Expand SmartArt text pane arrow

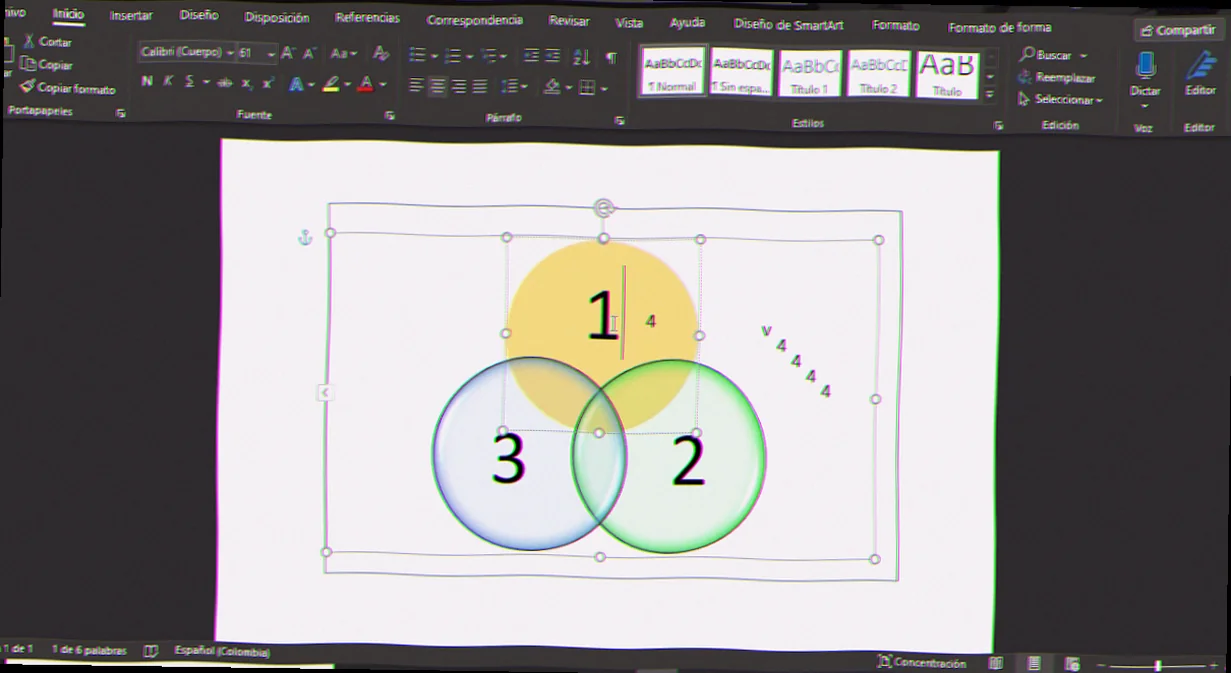(325, 393)
